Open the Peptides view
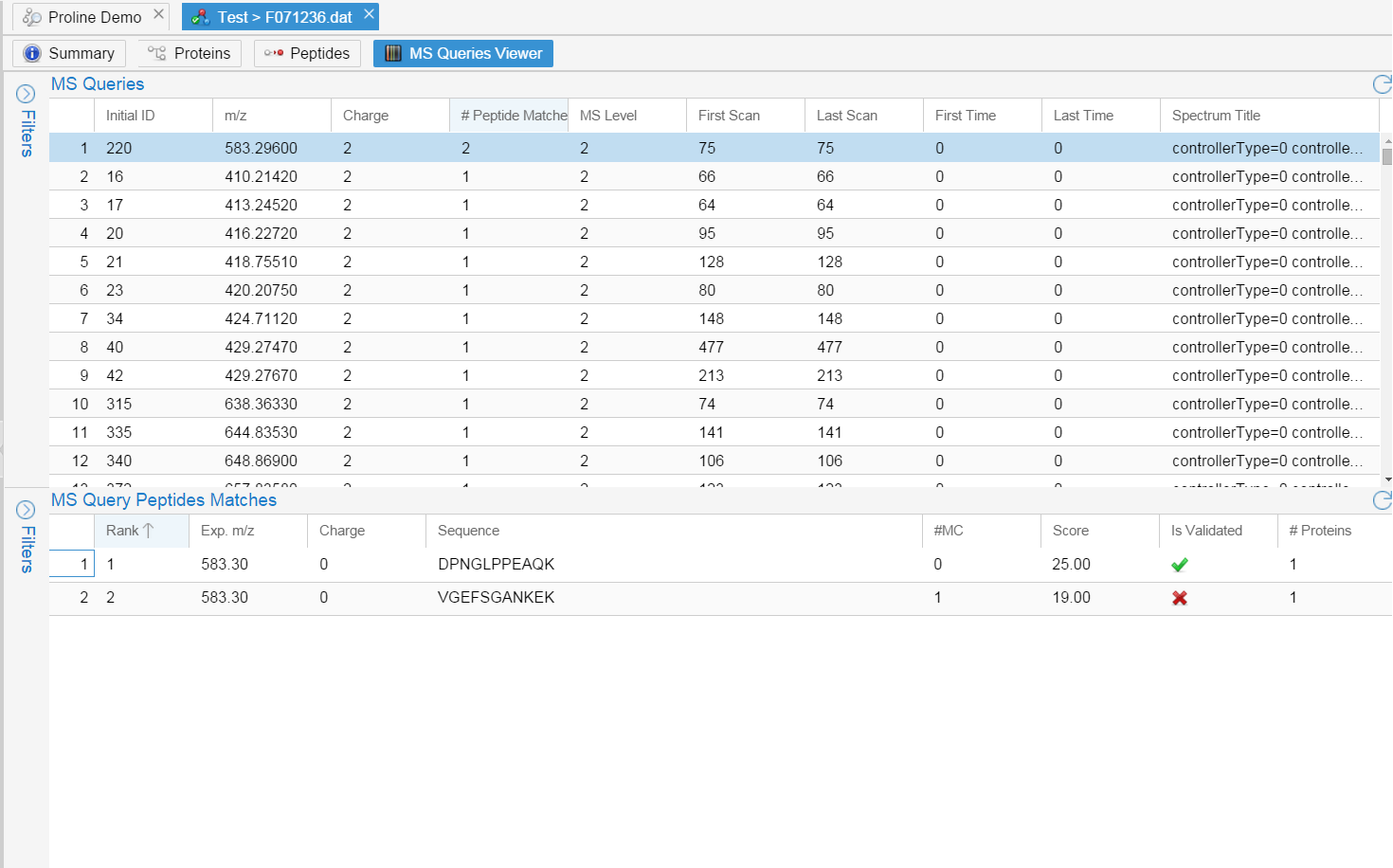This screenshot has height=868, width=1393. 307,53
